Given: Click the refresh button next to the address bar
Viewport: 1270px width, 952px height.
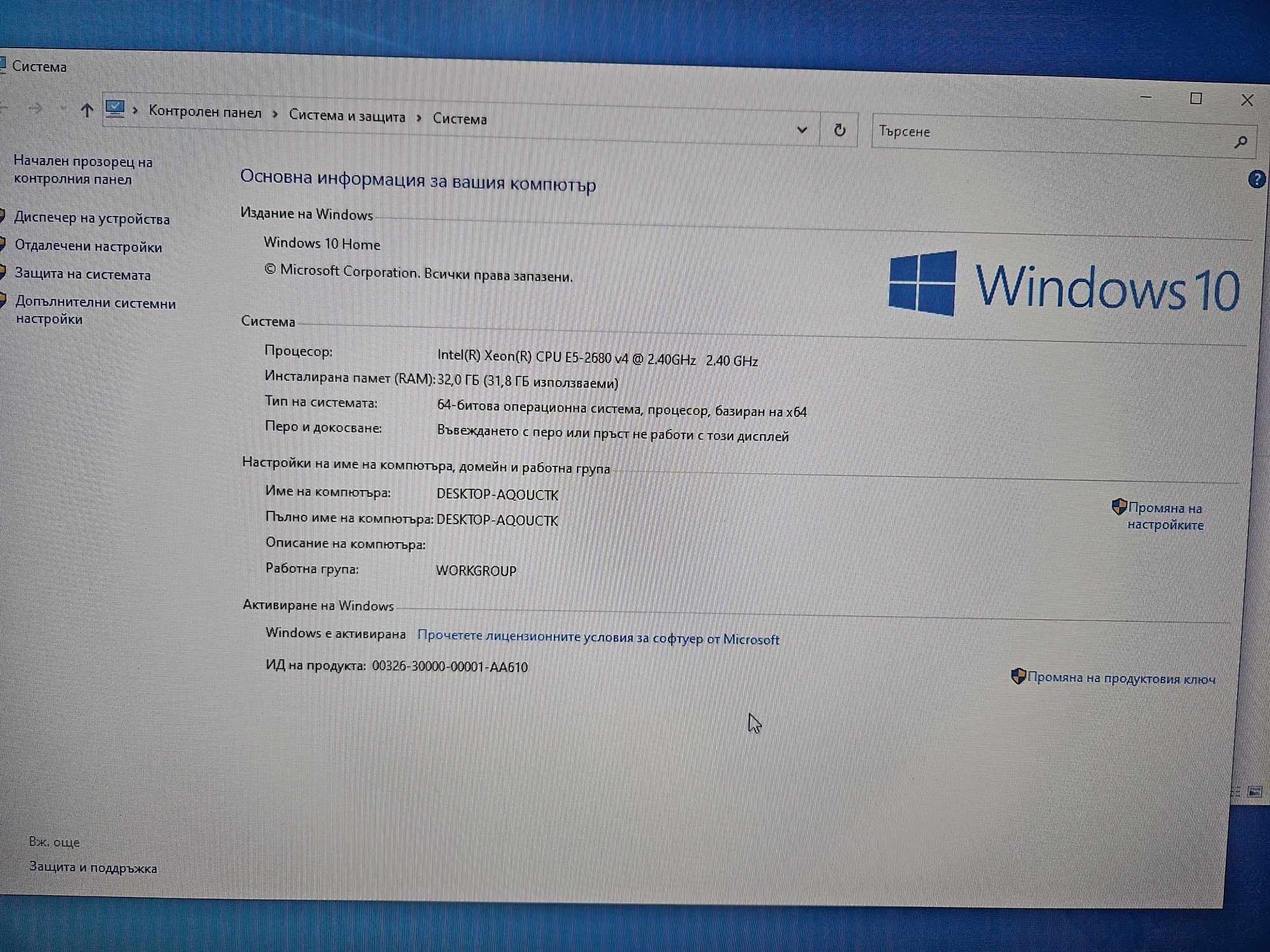Looking at the screenshot, I should [839, 130].
